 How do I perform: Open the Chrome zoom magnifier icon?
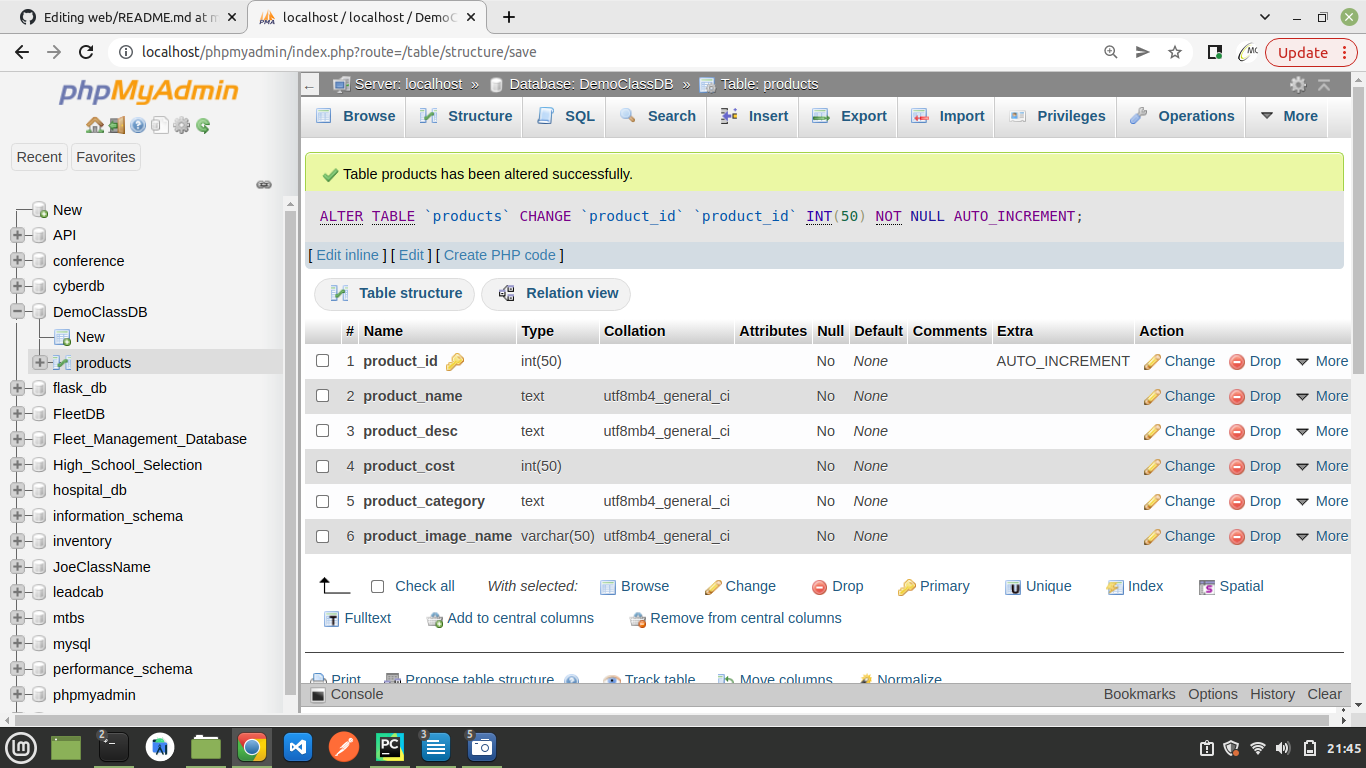(1110, 52)
